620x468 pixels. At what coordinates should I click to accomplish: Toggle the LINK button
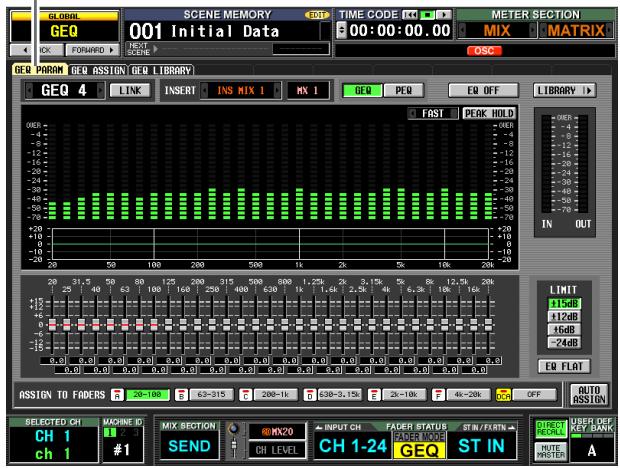pyautogui.click(x=130, y=91)
